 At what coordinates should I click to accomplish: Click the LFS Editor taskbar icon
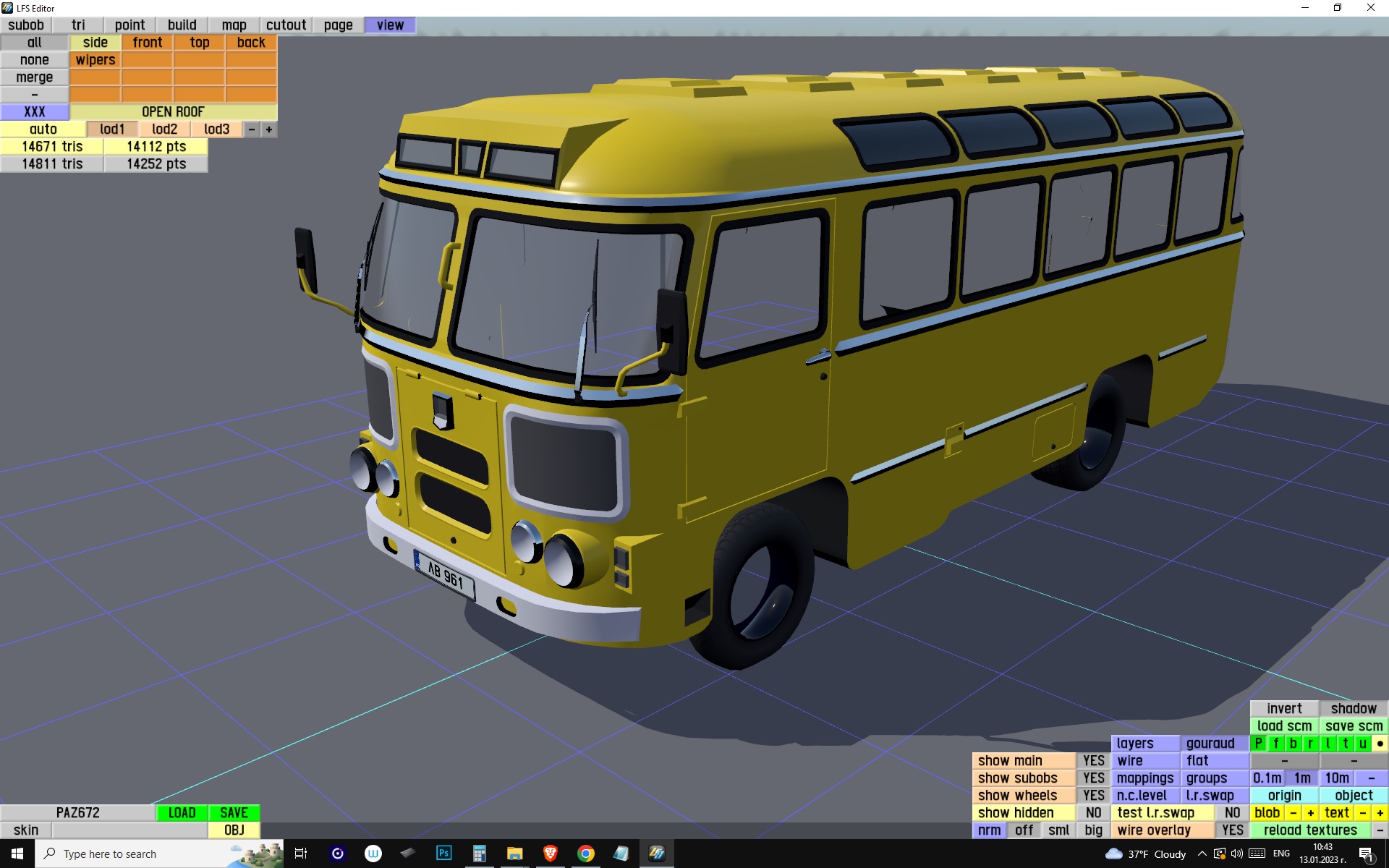tap(656, 854)
